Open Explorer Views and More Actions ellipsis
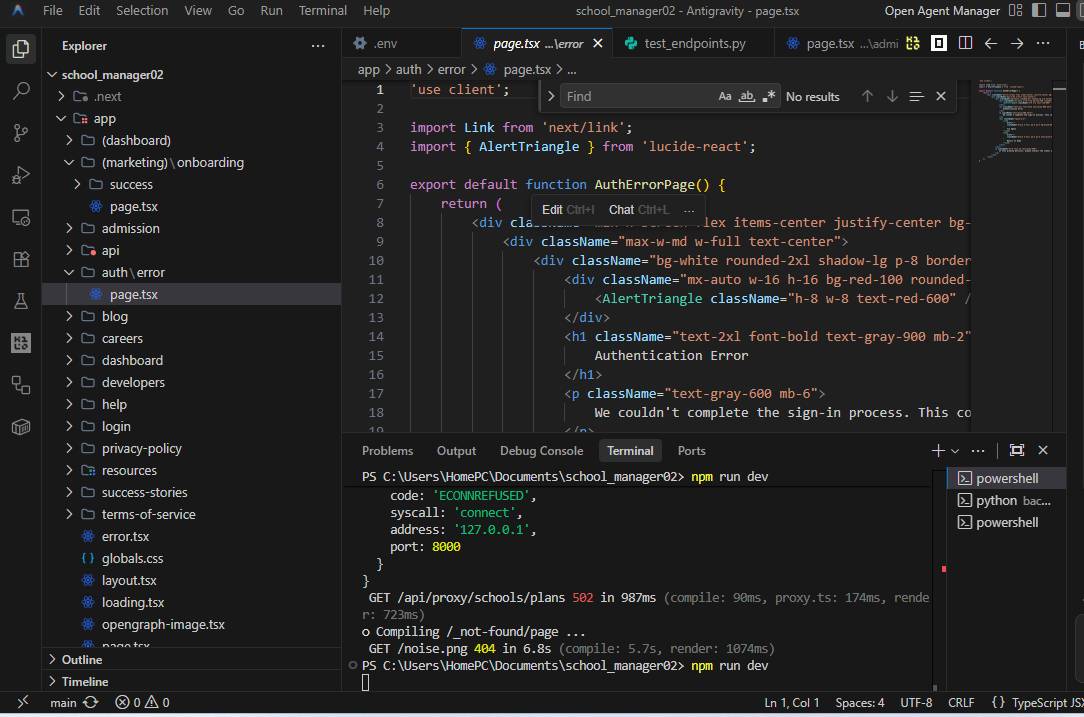 pos(318,46)
